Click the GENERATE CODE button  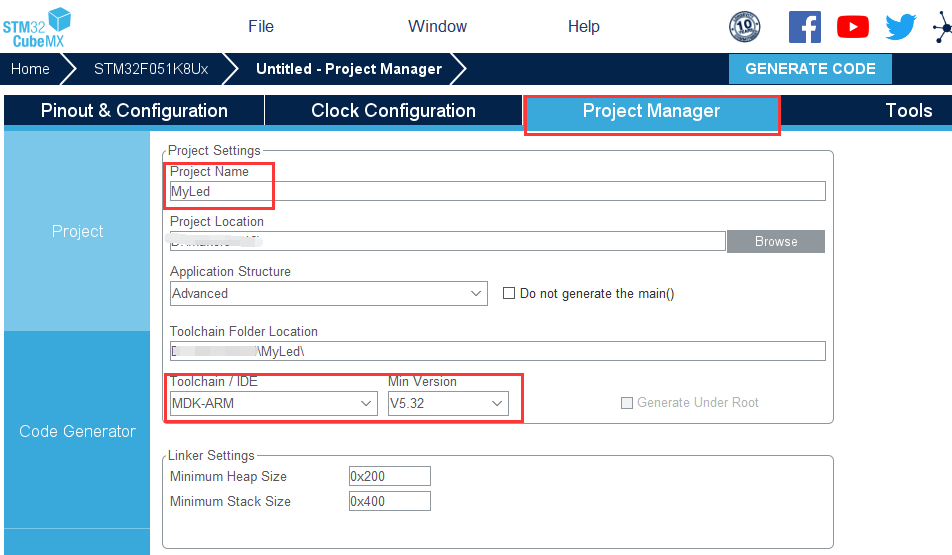pyautogui.click(x=810, y=69)
